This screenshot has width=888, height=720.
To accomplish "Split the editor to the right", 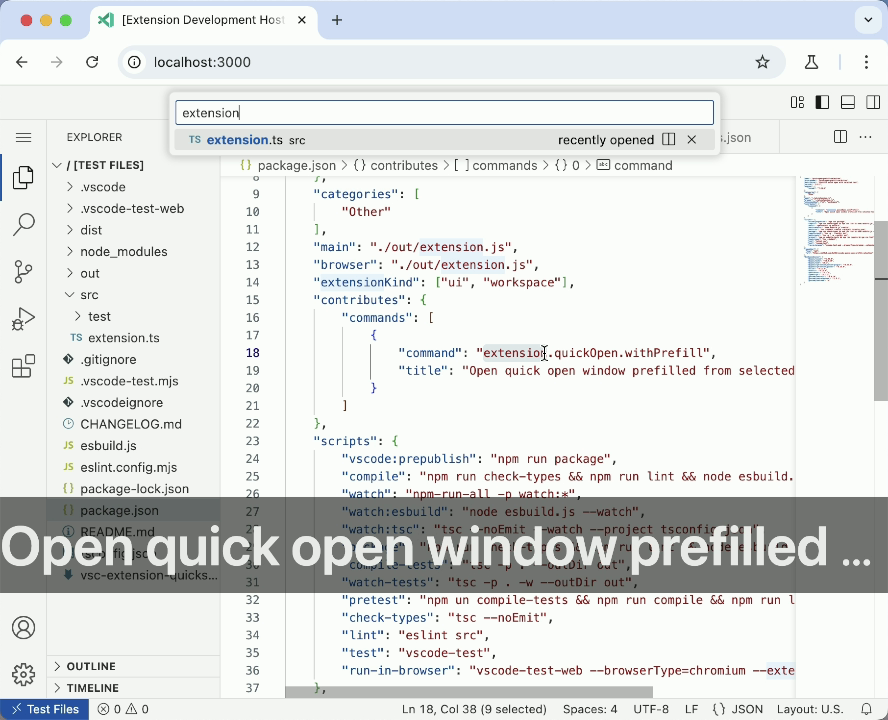I will pyautogui.click(x=840, y=137).
